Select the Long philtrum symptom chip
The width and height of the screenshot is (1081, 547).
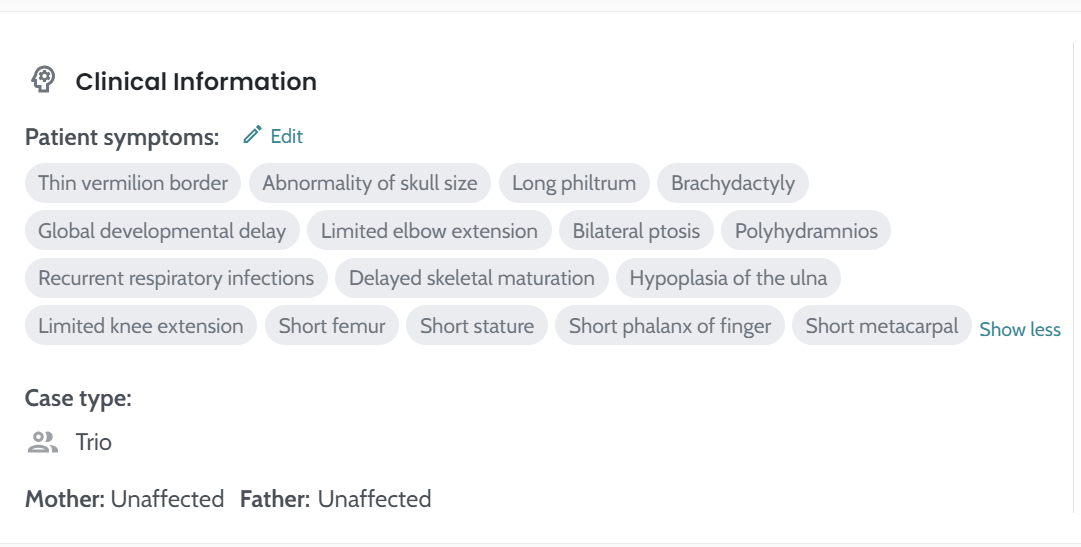click(x=574, y=183)
